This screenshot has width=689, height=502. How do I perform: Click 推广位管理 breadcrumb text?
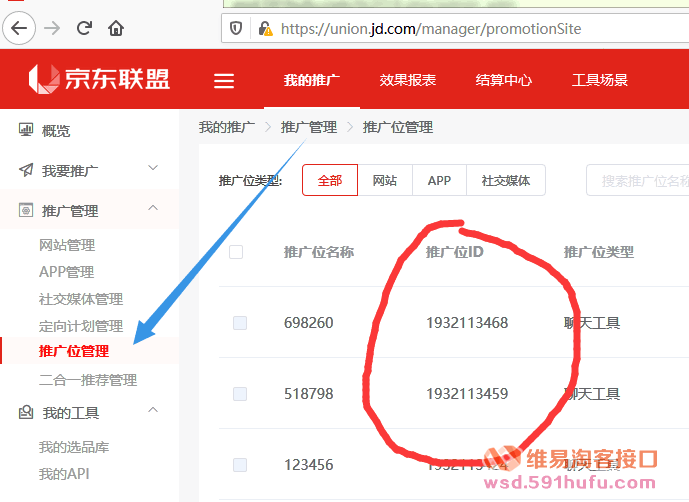click(x=398, y=127)
